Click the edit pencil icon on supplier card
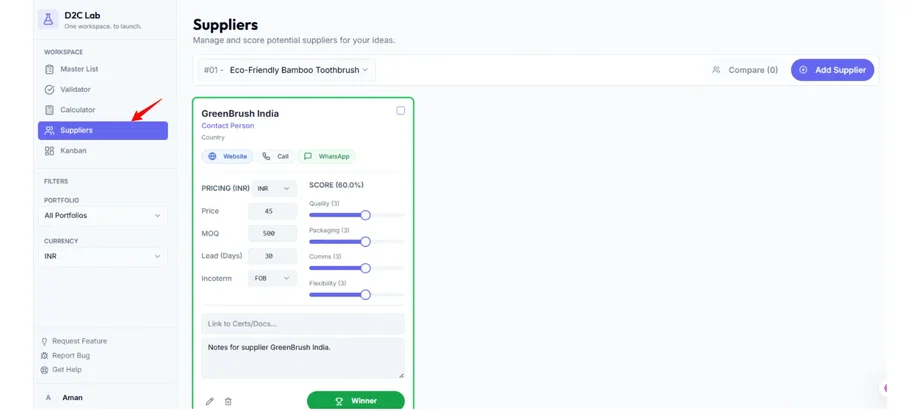This screenshot has width=920, height=411. click(x=210, y=401)
